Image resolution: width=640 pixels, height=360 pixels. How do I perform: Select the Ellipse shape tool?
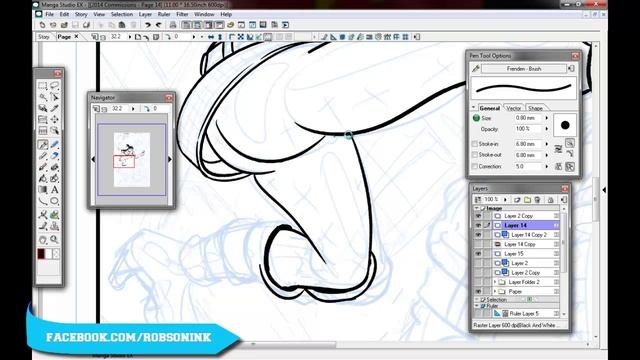[x=54, y=201]
